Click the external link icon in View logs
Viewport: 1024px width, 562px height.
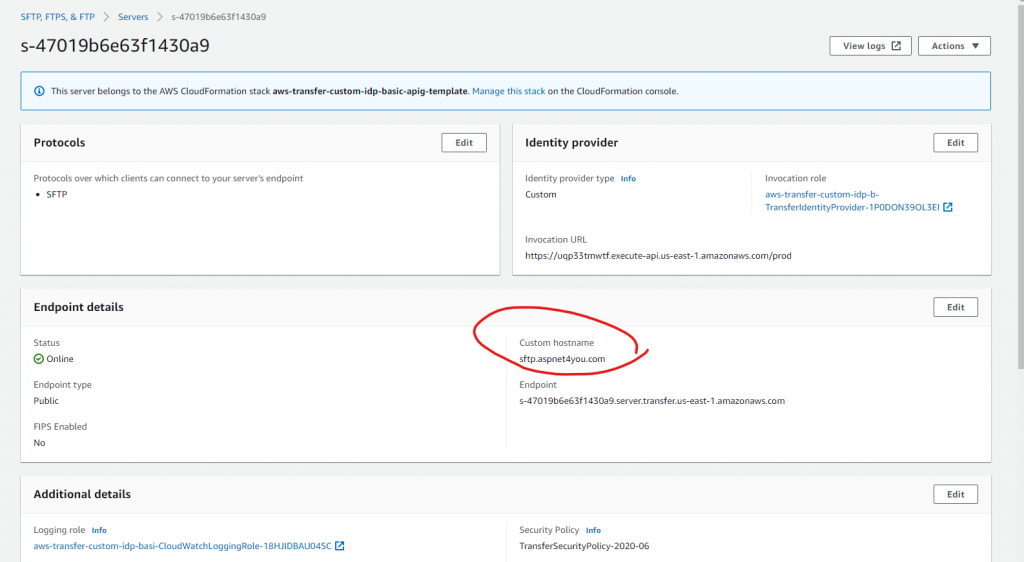click(x=896, y=46)
